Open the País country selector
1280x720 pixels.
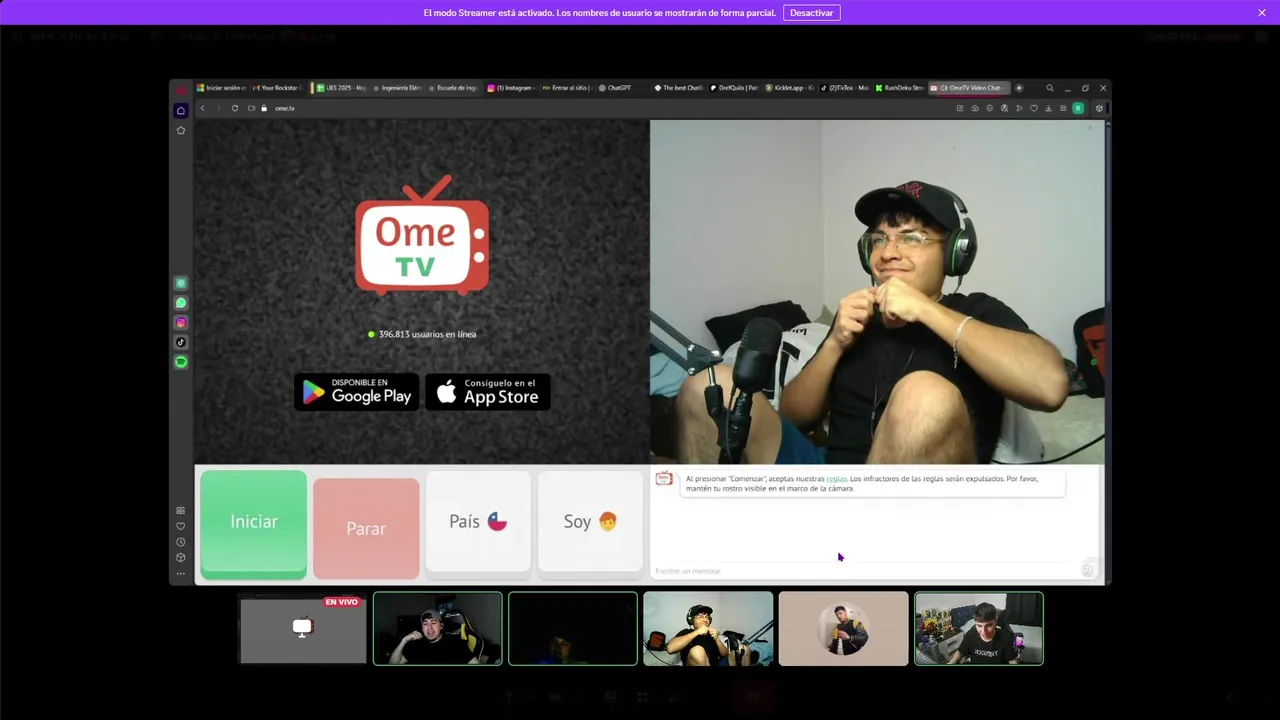pyautogui.click(x=478, y=522)
